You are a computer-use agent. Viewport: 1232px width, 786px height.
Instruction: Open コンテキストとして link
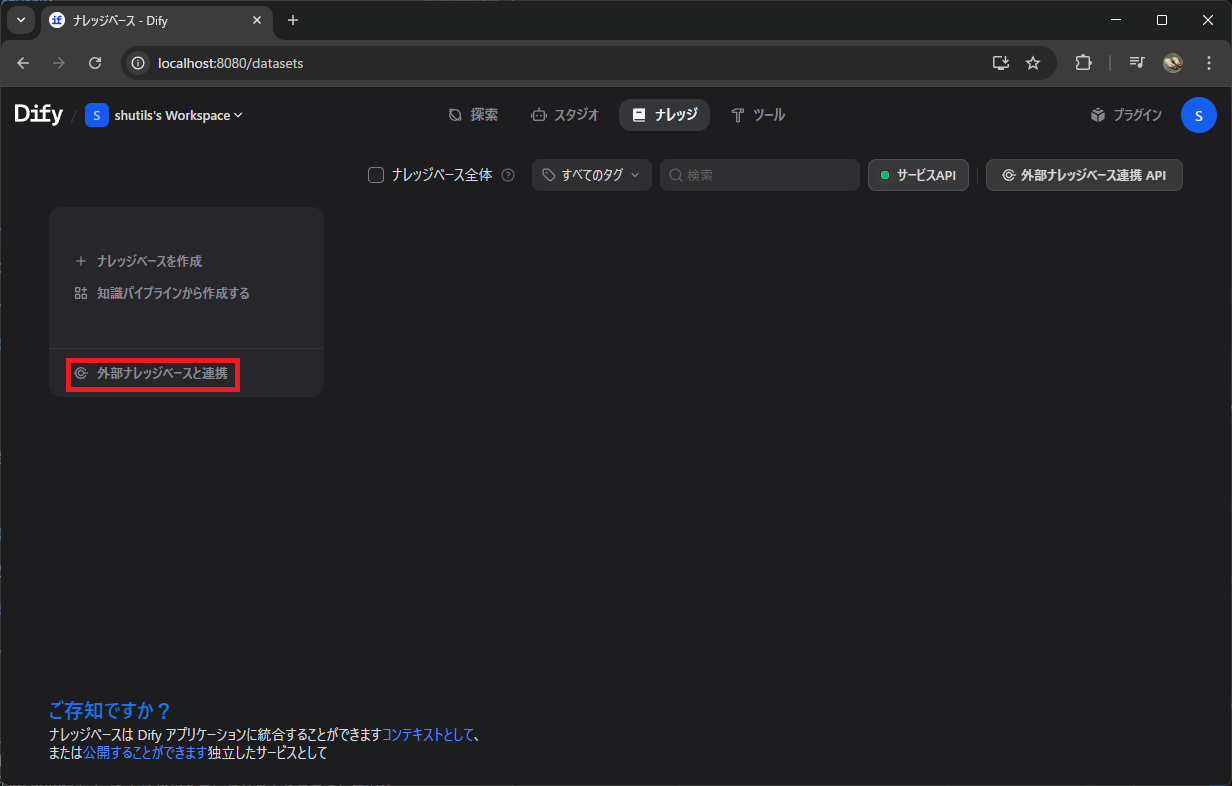click(428, 735)
